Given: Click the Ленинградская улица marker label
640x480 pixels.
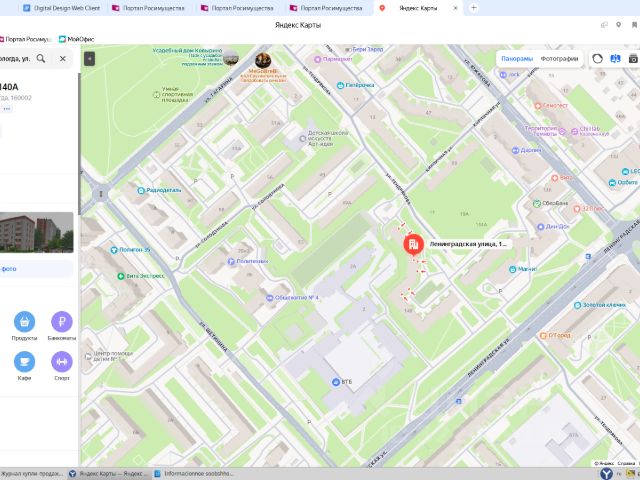Looking at the screenshot, I should 468,244.
